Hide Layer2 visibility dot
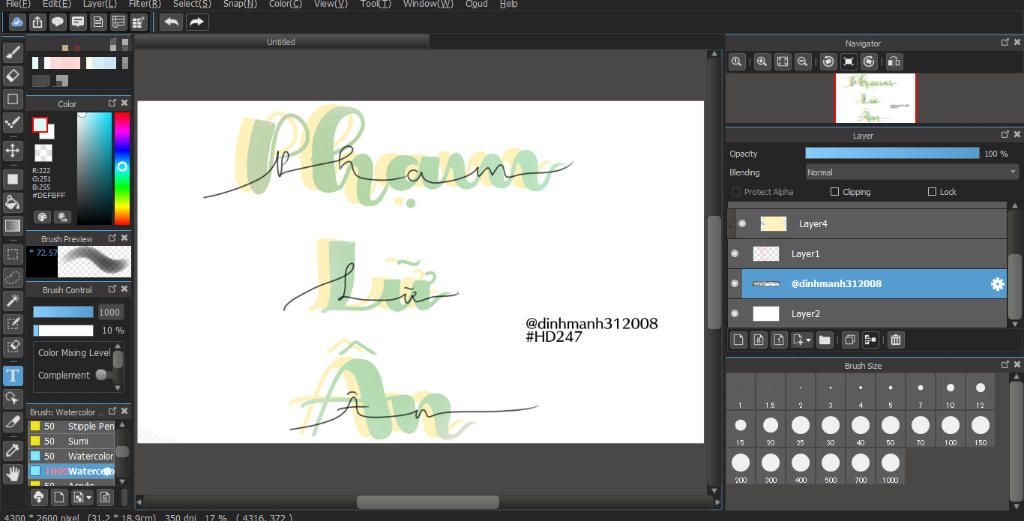The image size is (1024, 521). 735,313
